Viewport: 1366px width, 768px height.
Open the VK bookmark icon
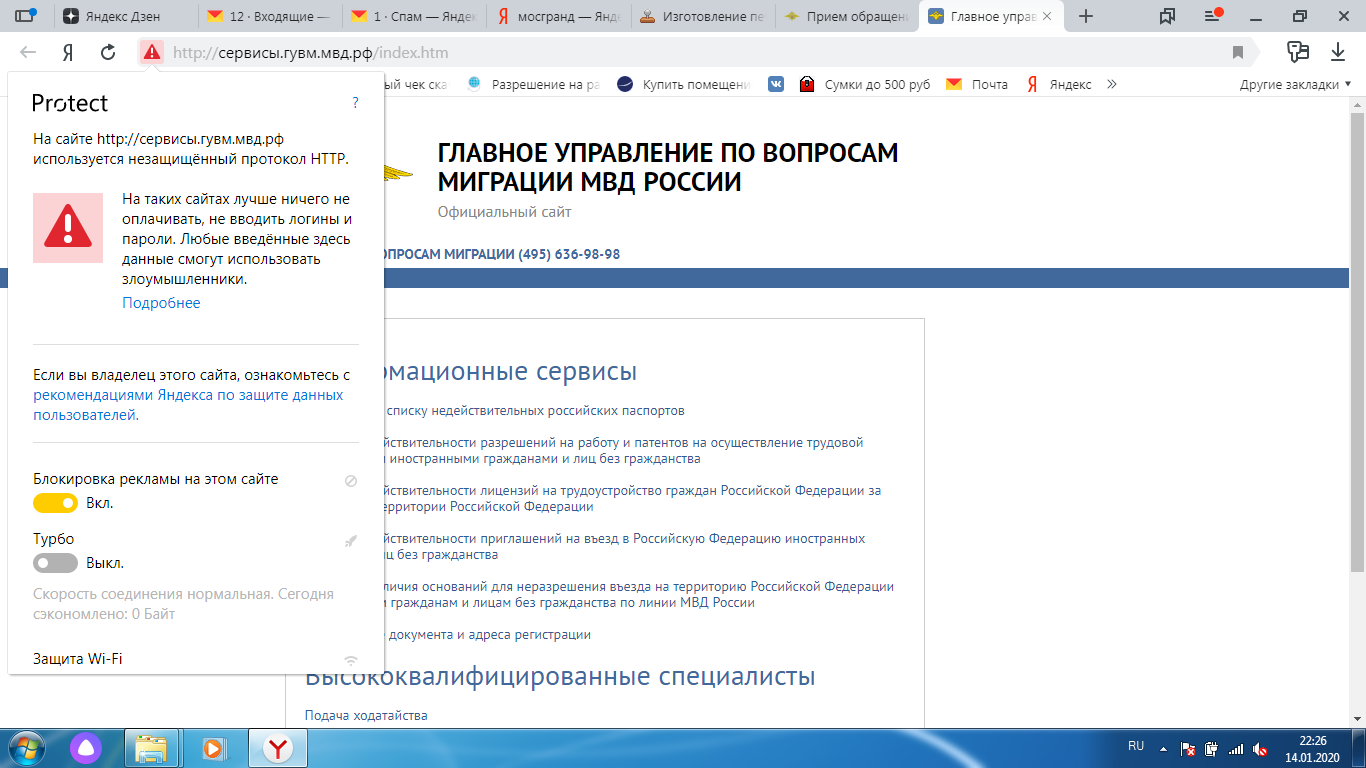click(x=776, y=85)
